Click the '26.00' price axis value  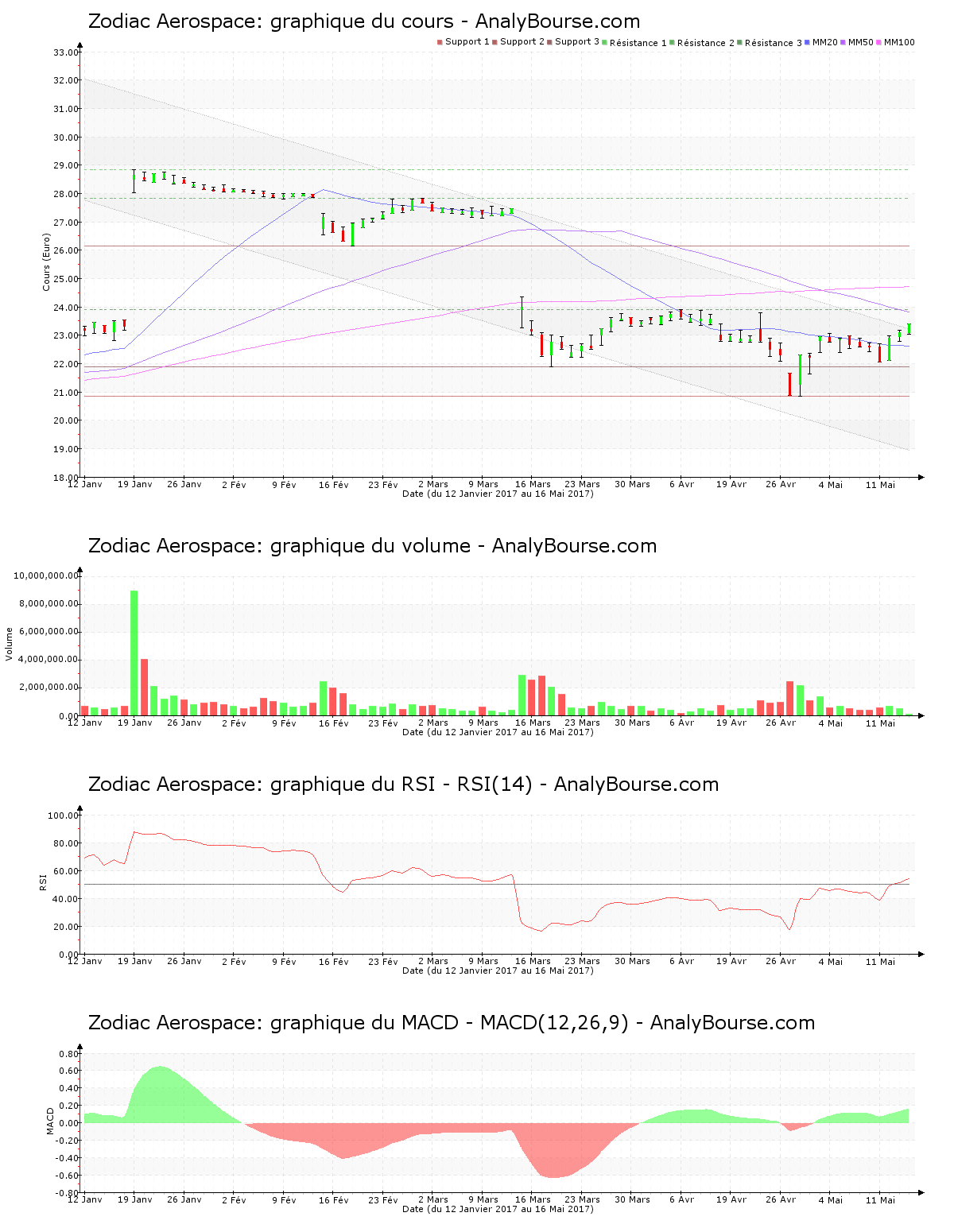click(66, 251)
